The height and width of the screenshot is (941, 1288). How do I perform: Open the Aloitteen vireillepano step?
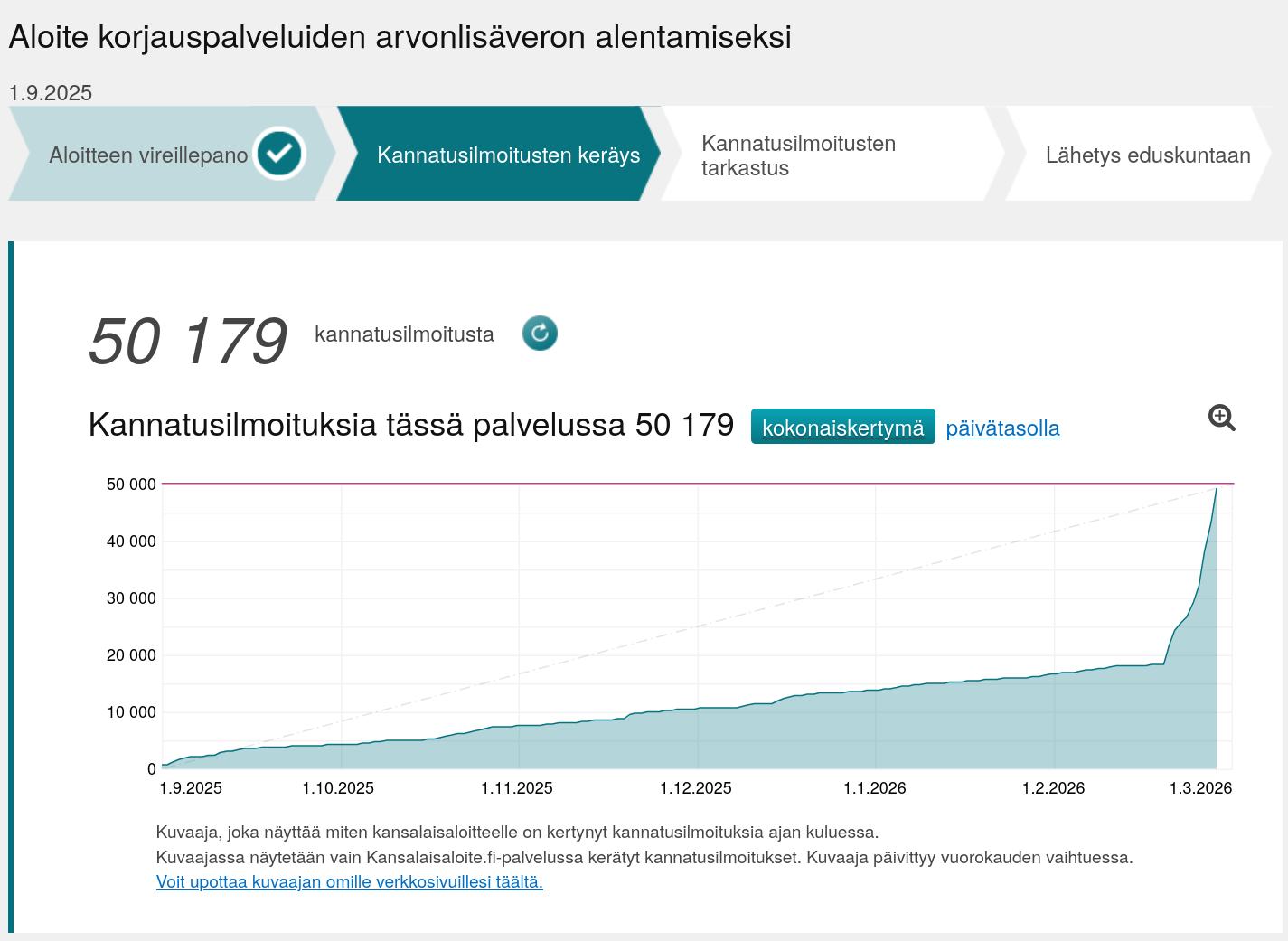coord(148,155)
